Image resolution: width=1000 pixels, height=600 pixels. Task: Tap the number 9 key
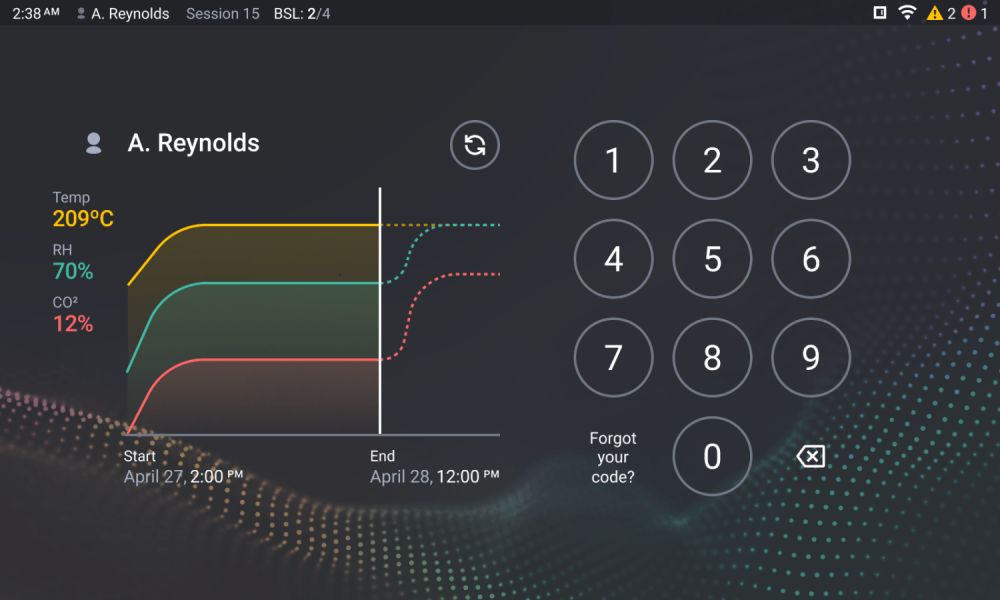pos(811,358)
